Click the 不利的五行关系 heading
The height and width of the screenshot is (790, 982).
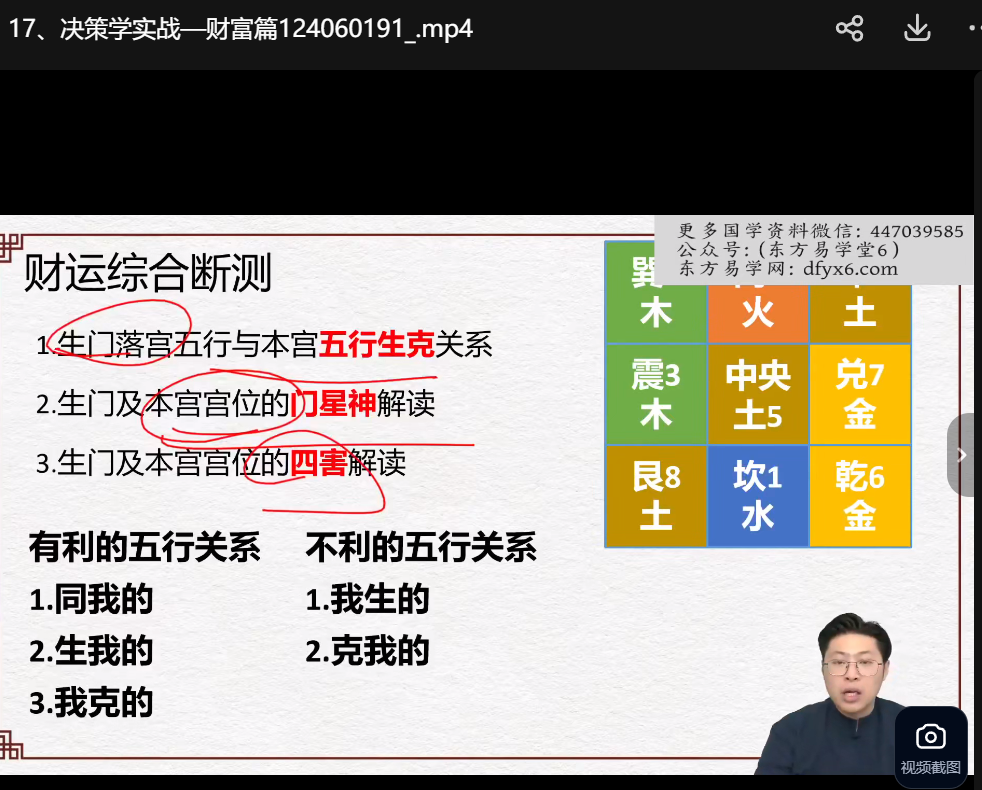pos(421,547)
